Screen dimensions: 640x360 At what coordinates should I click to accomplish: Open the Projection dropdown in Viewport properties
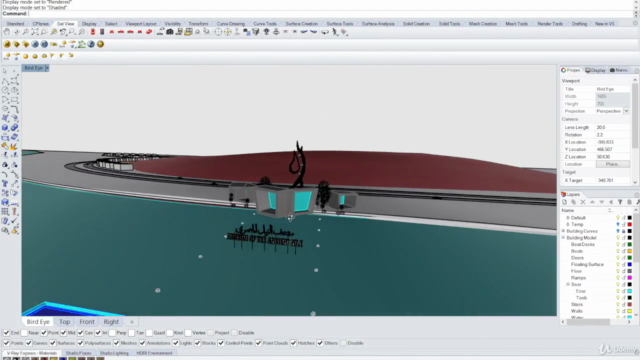626,111
